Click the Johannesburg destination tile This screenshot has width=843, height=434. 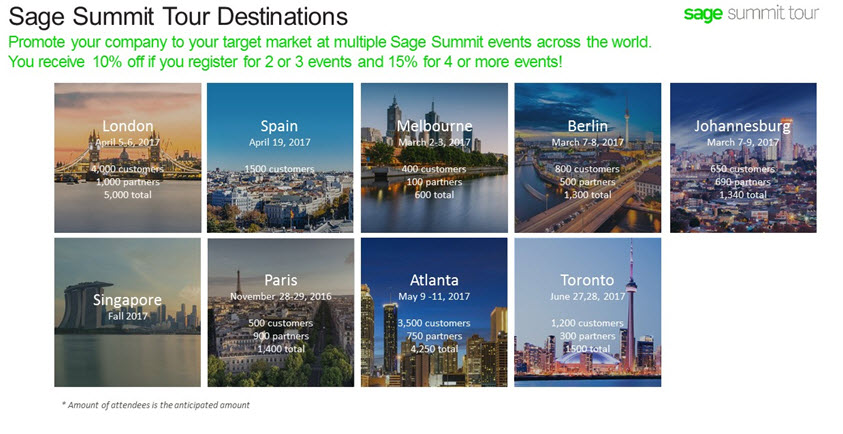(x=743, y=158)
